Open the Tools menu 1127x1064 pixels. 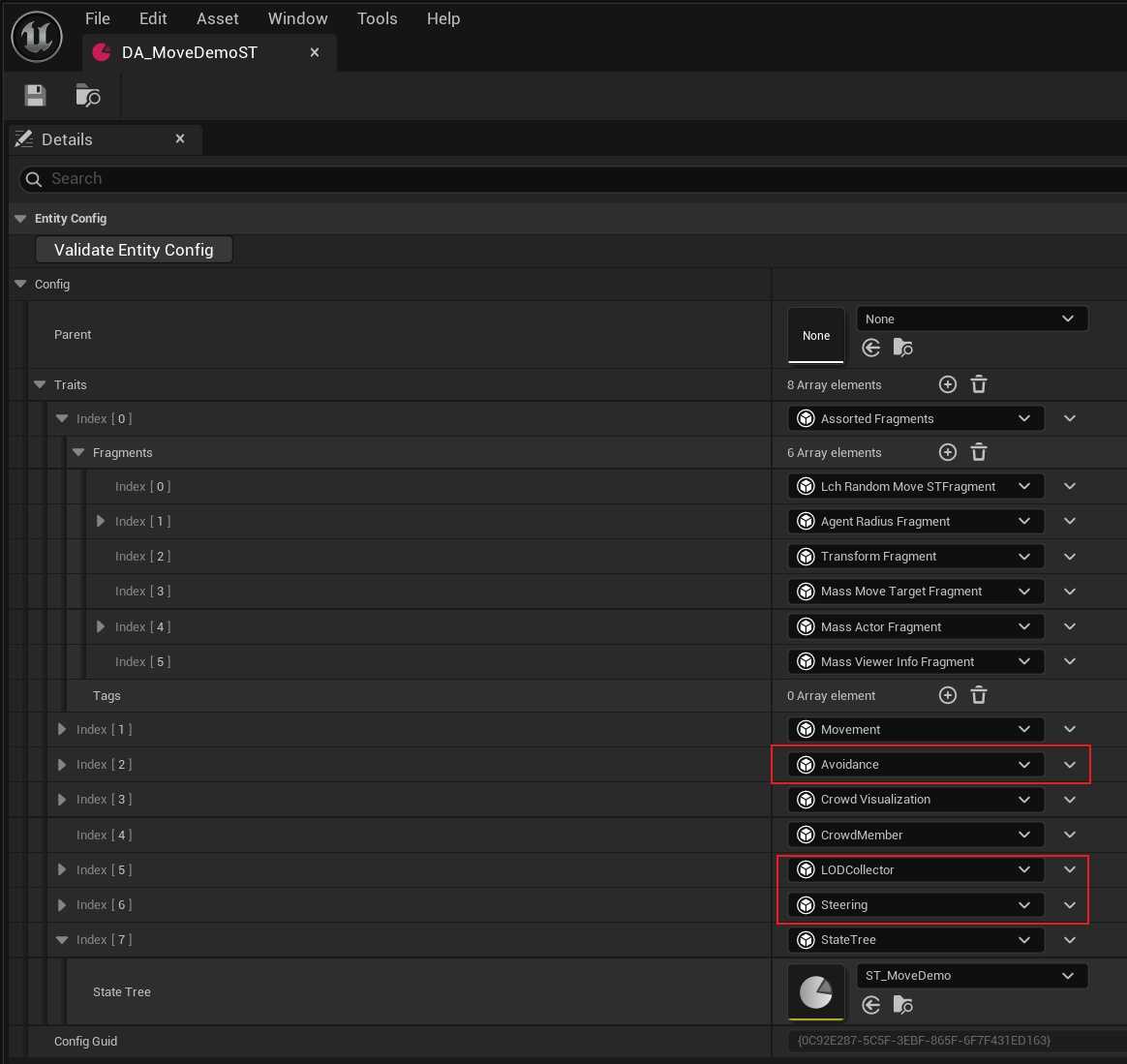(x=377, y=18)
